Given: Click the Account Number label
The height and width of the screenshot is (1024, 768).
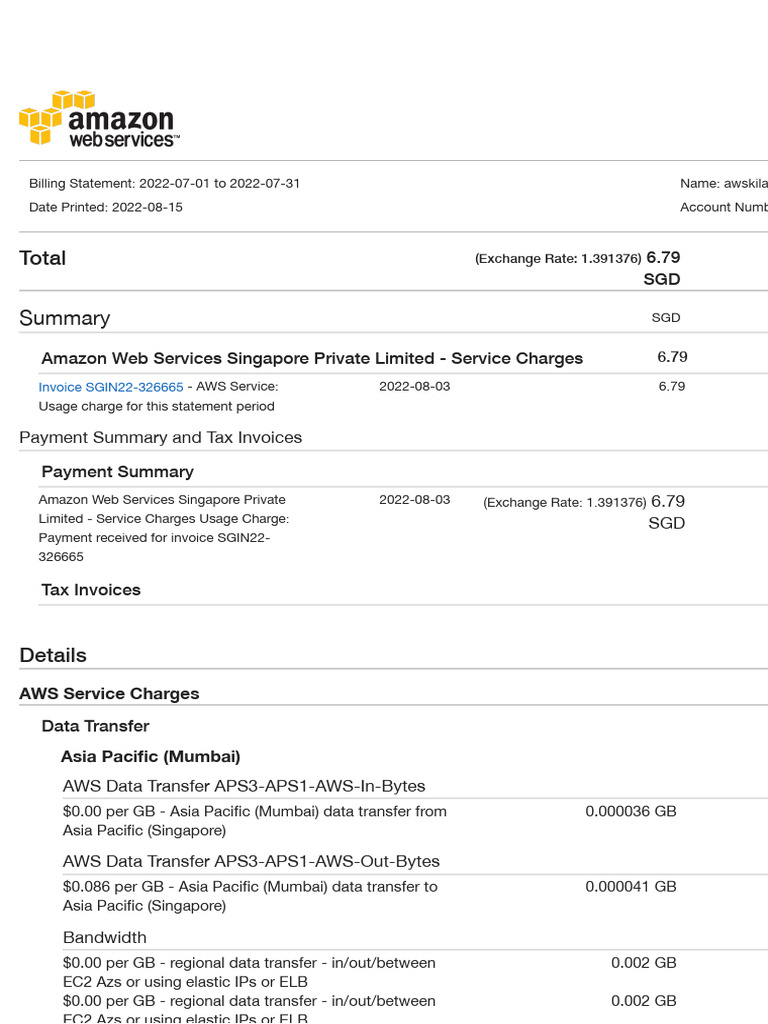Looking at the screenshot, I should (724, 207).
